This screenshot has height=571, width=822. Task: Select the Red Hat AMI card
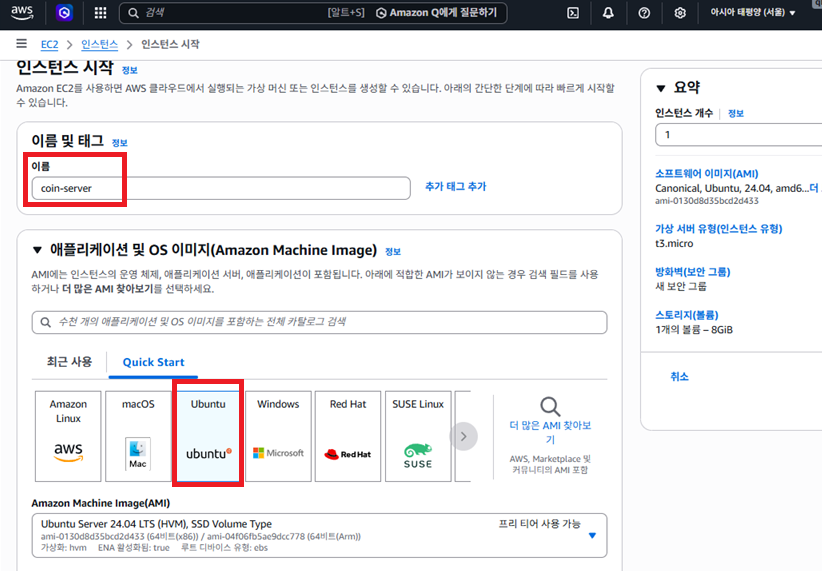pyautogui.click(x=348, y=436)
